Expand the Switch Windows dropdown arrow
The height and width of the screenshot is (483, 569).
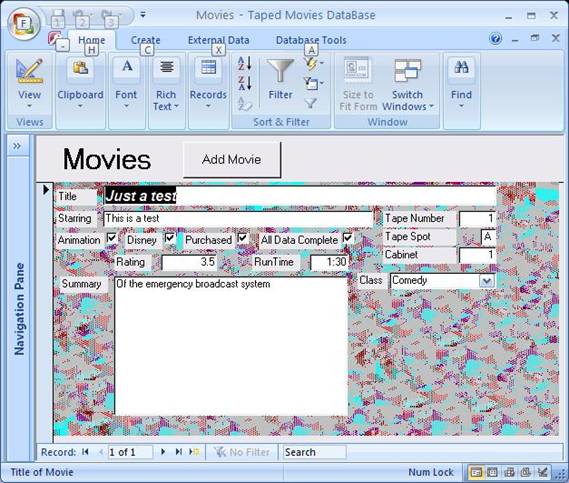point(431,106)
